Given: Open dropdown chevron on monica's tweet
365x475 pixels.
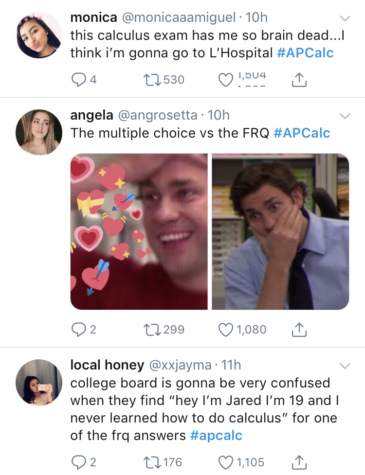Looking at the screenshot, I should (345, 18).
